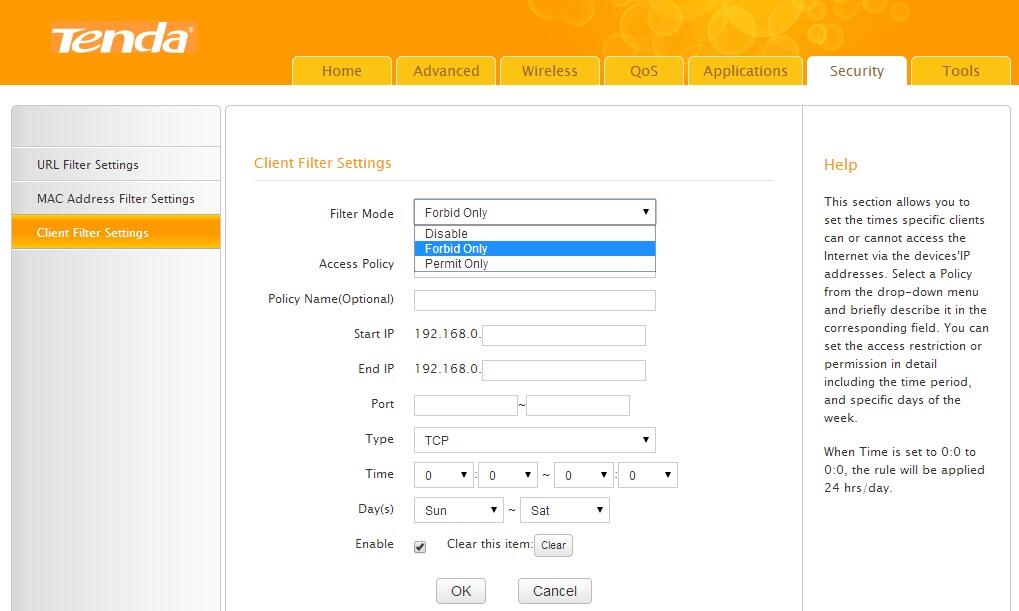Open MAC Address Filter Settings
Image resolution: width=1019 pixels, height=611 pixels.
116,198
